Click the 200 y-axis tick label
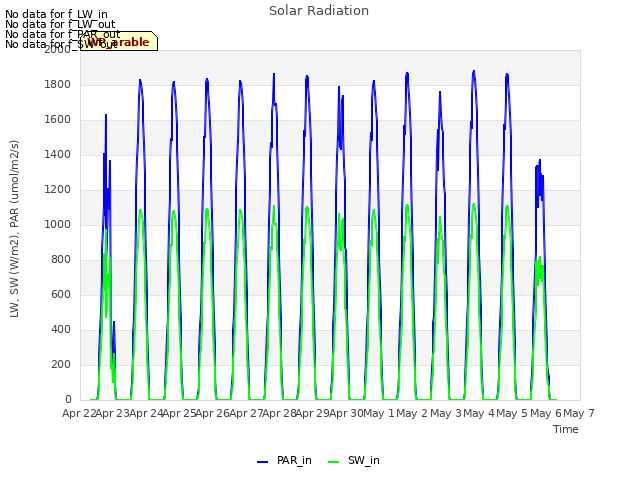Image resolution: width=640 pixels, height=480 pixels. coord(61,364)
